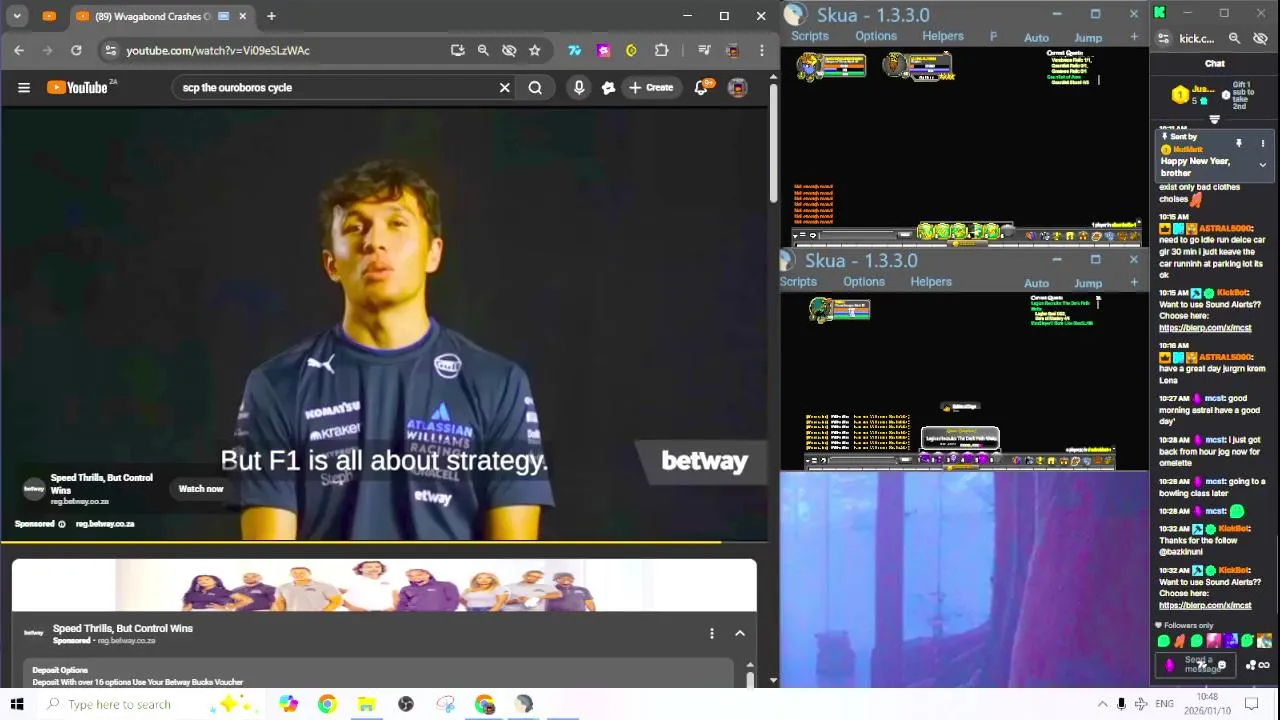Start voice search with the microphone icon
The width and height of the screenshot is (1280, 720).
point(578,87)
